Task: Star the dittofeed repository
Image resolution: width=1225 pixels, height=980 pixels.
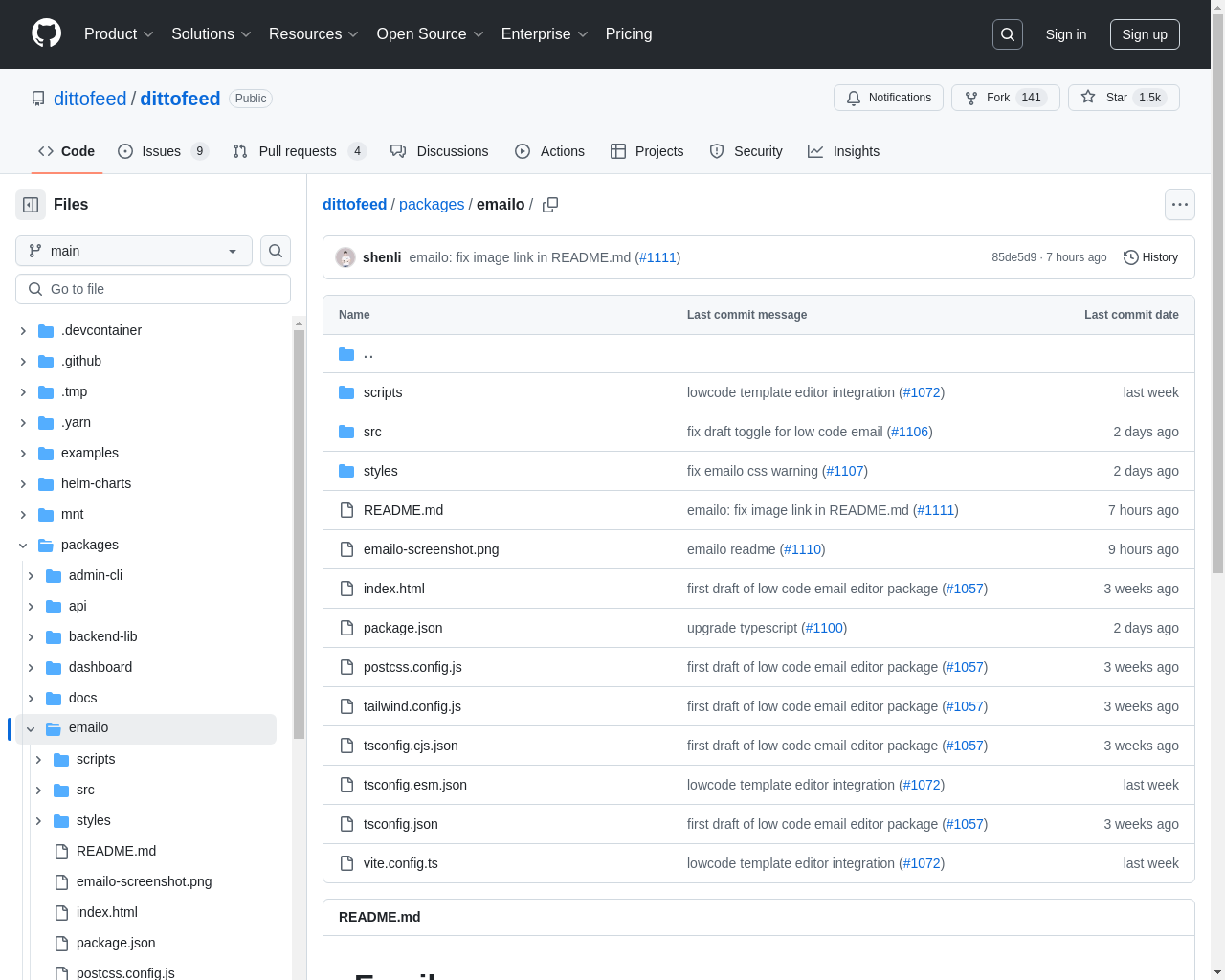Action: (x=1124, y=98)
